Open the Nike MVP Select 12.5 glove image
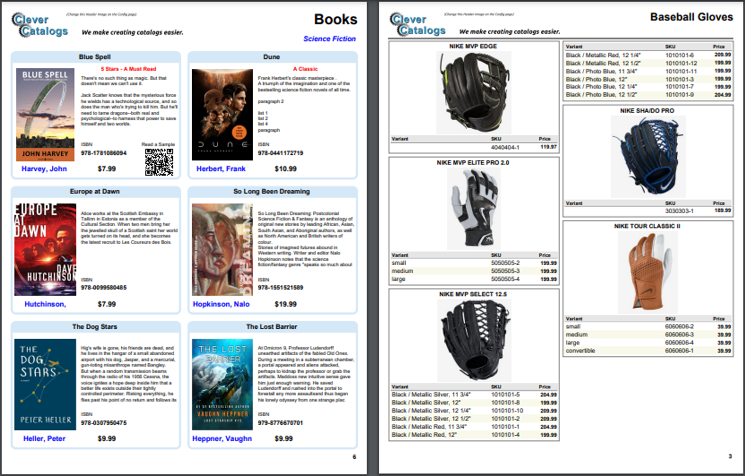This screenshot has width=746, height=476. coord(474,340)
